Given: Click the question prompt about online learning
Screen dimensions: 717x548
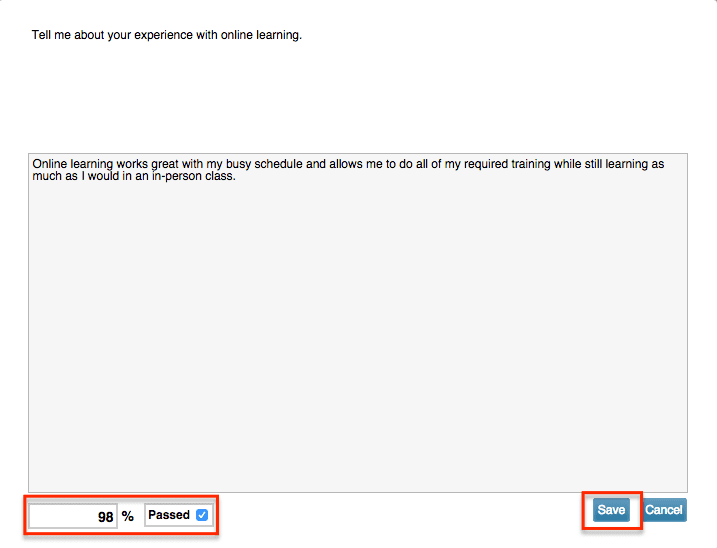Looking at the screenshot, I should (x=166, y=36).
